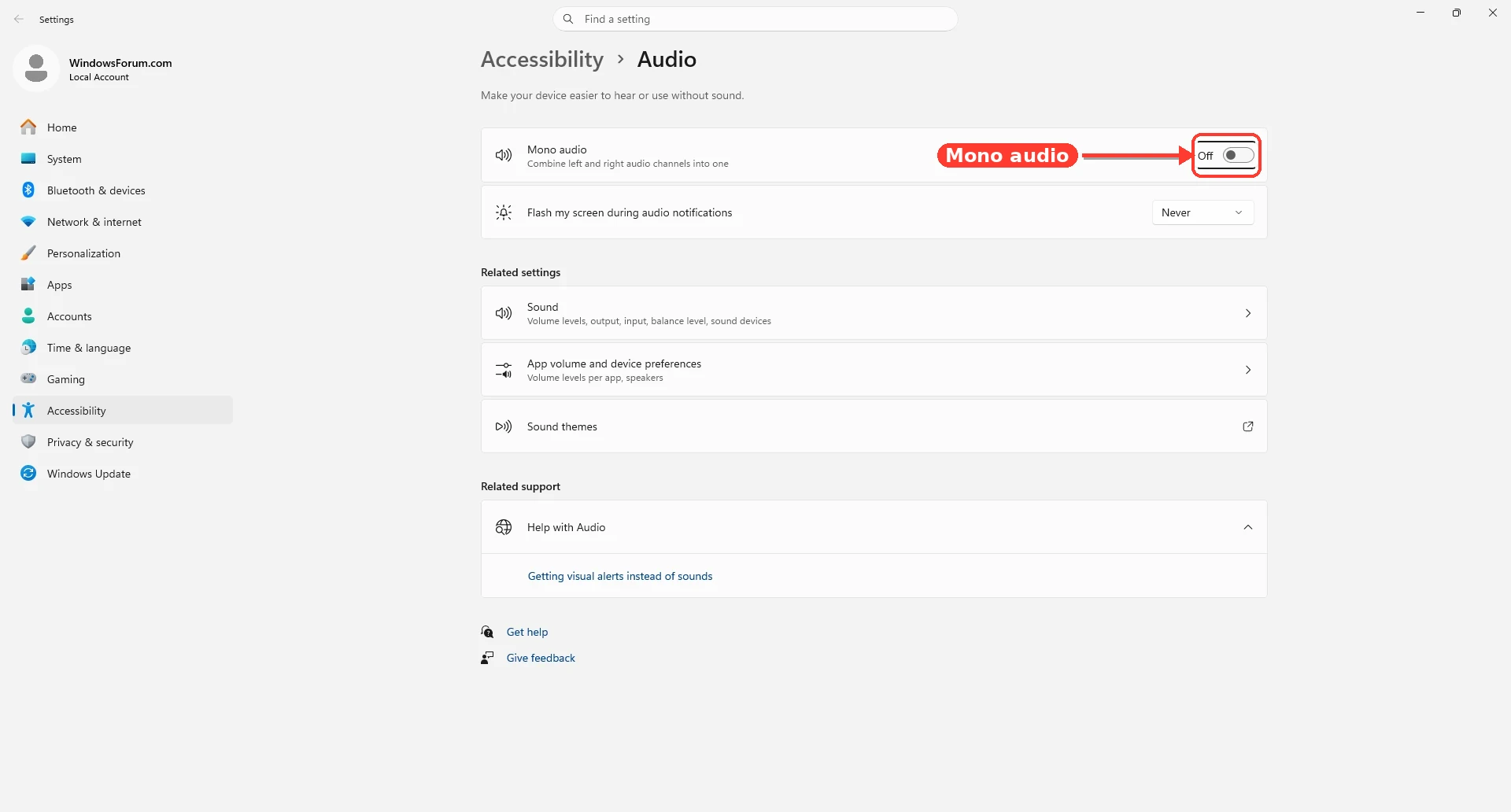The width and height of the screenshot is (1511, 812).
Task: Click the App volume and device preferences chevron
Action: (x=1248, y=370)
